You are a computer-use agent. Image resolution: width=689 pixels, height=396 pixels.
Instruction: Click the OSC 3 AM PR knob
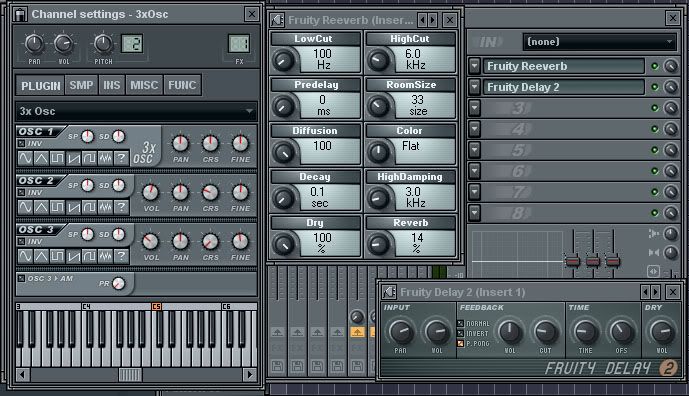click(x=118, y=283)
